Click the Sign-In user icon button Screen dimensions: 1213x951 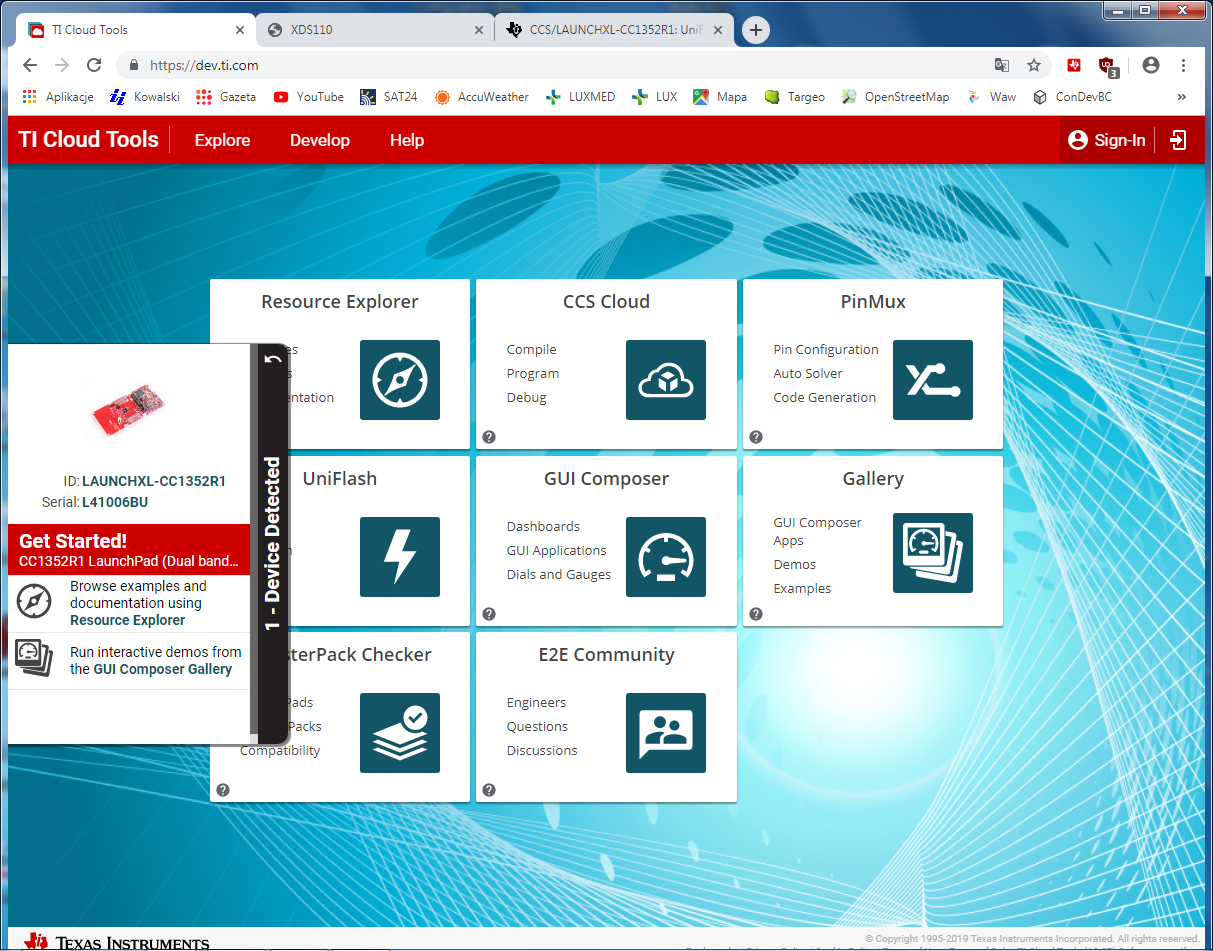(x=1106, y=140)
